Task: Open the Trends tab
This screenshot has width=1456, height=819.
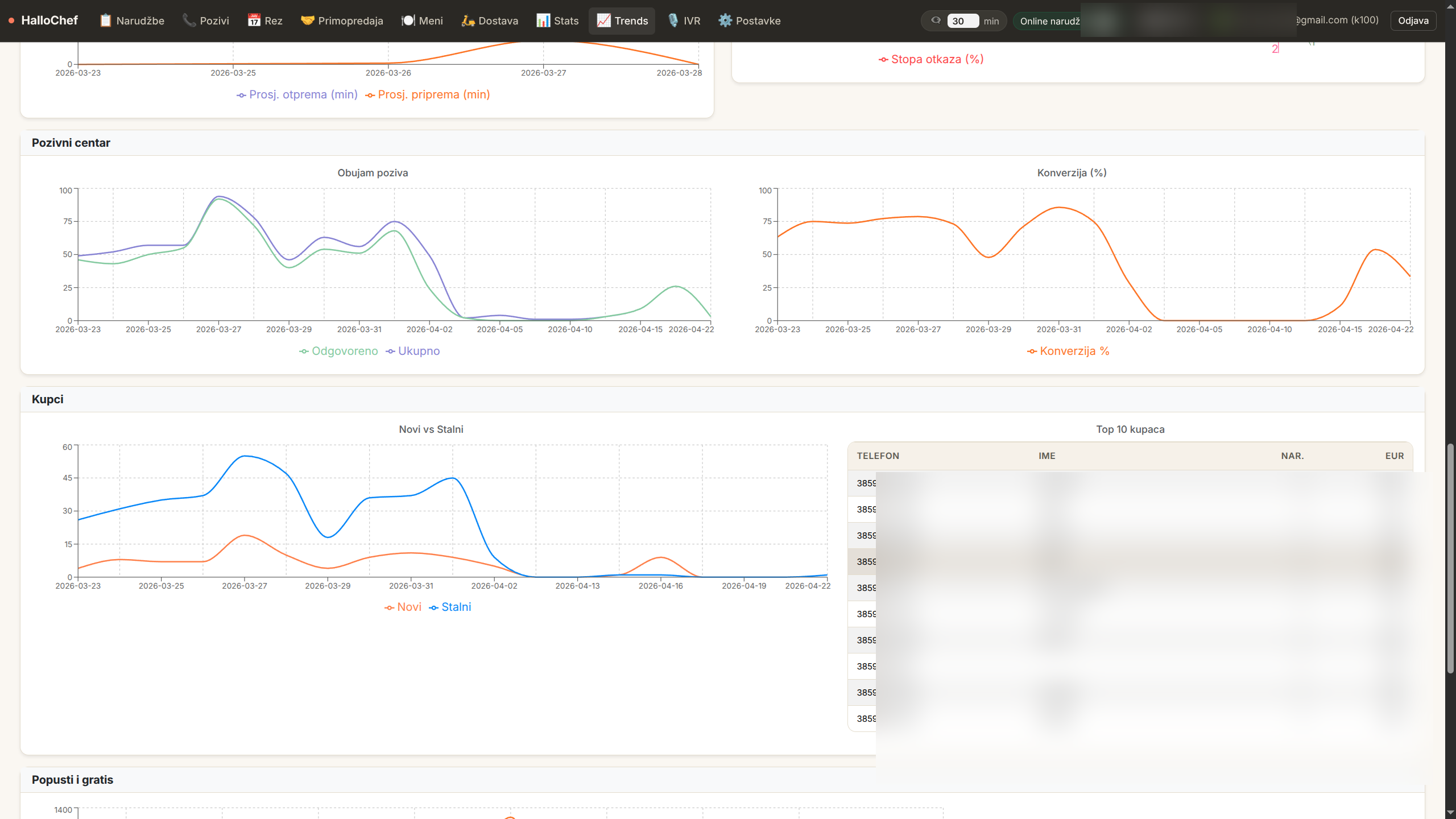Action: point(622,20)
